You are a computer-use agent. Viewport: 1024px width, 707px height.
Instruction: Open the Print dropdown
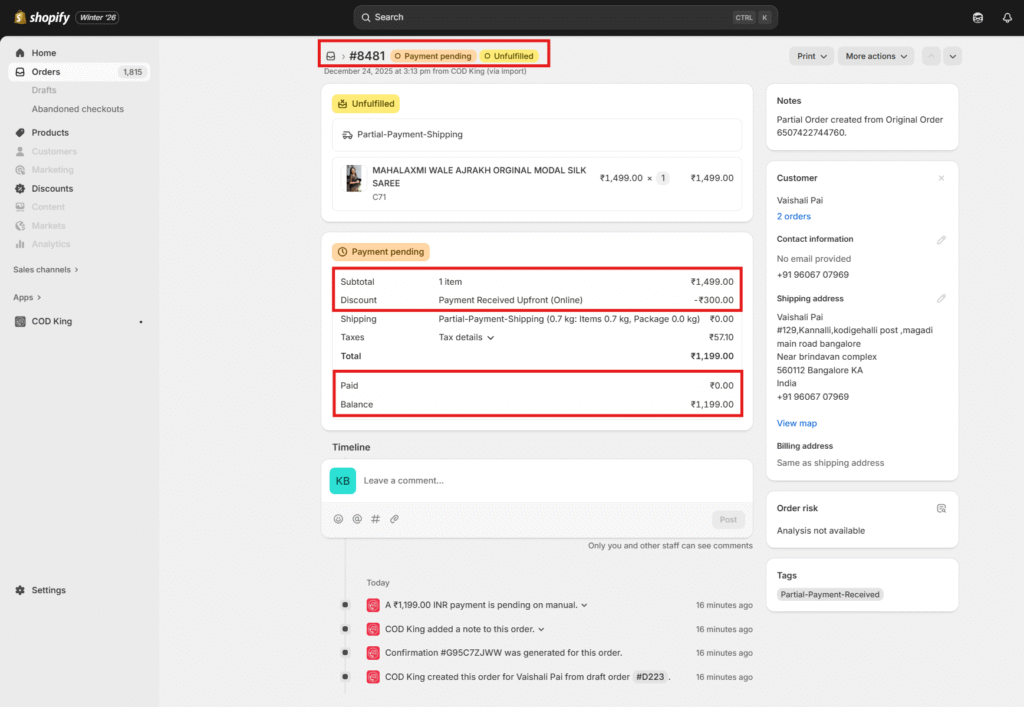(x=811, y=57)
